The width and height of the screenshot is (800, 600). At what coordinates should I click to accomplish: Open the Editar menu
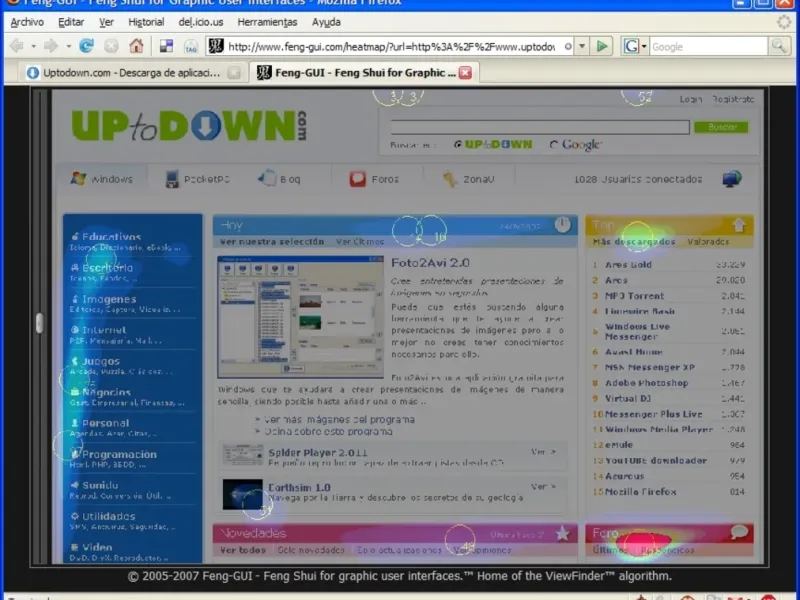pos(71,22)
